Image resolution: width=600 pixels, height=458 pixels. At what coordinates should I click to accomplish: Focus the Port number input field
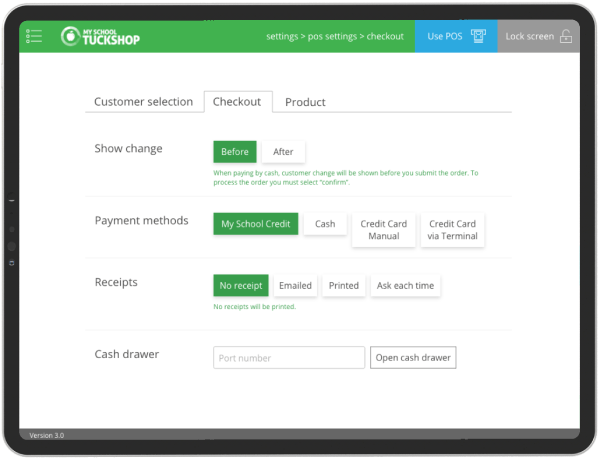[289, 358]
